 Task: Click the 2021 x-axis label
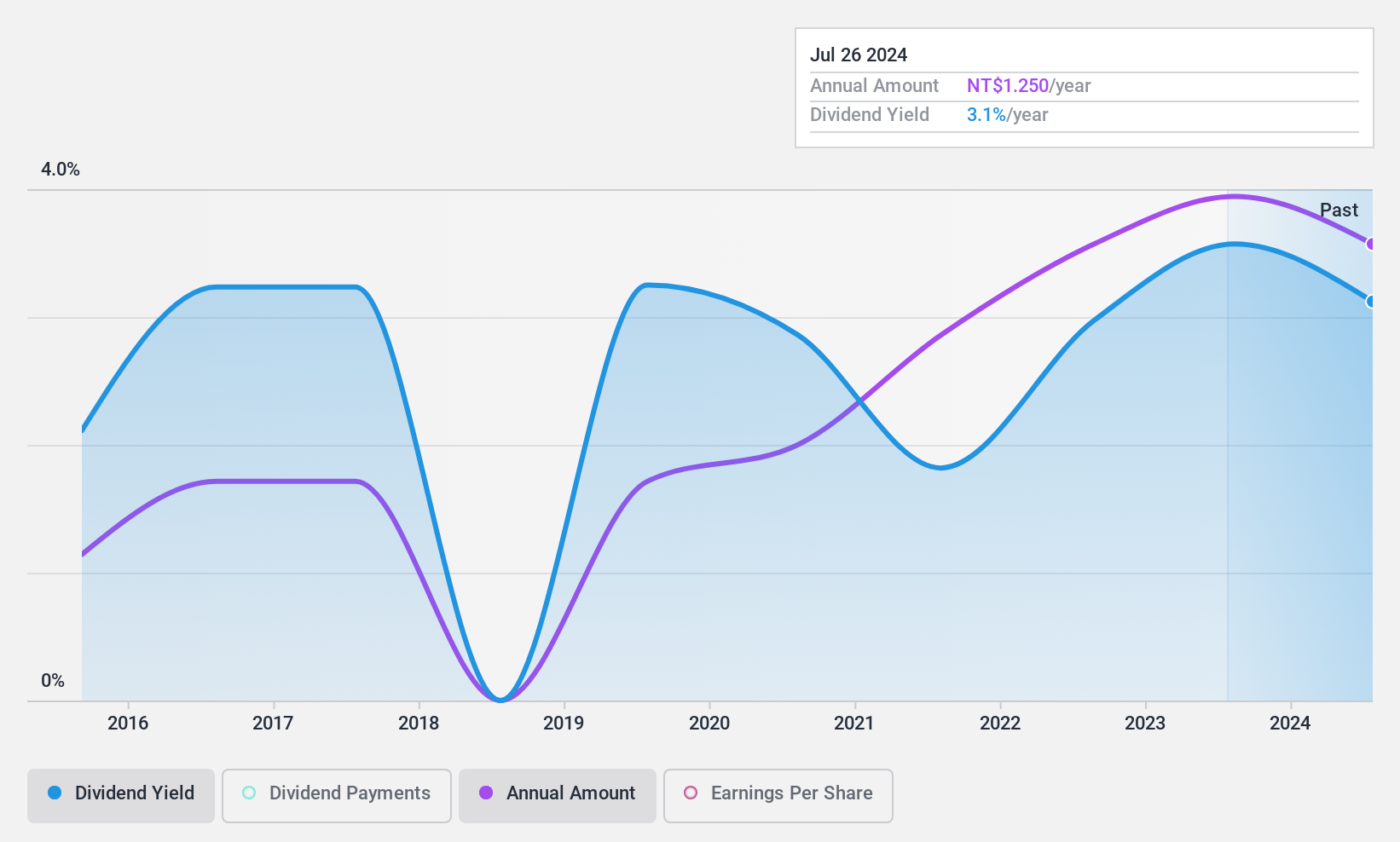(x=854, y=724)
